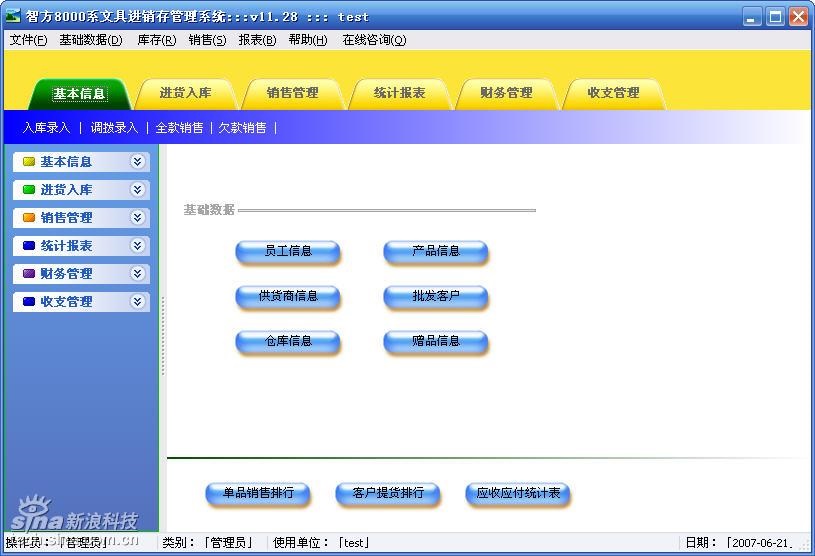Expand the 进货入库 sidebar panel chevron
The height and width of the screenshot is (556, 815).
(137, 190)
